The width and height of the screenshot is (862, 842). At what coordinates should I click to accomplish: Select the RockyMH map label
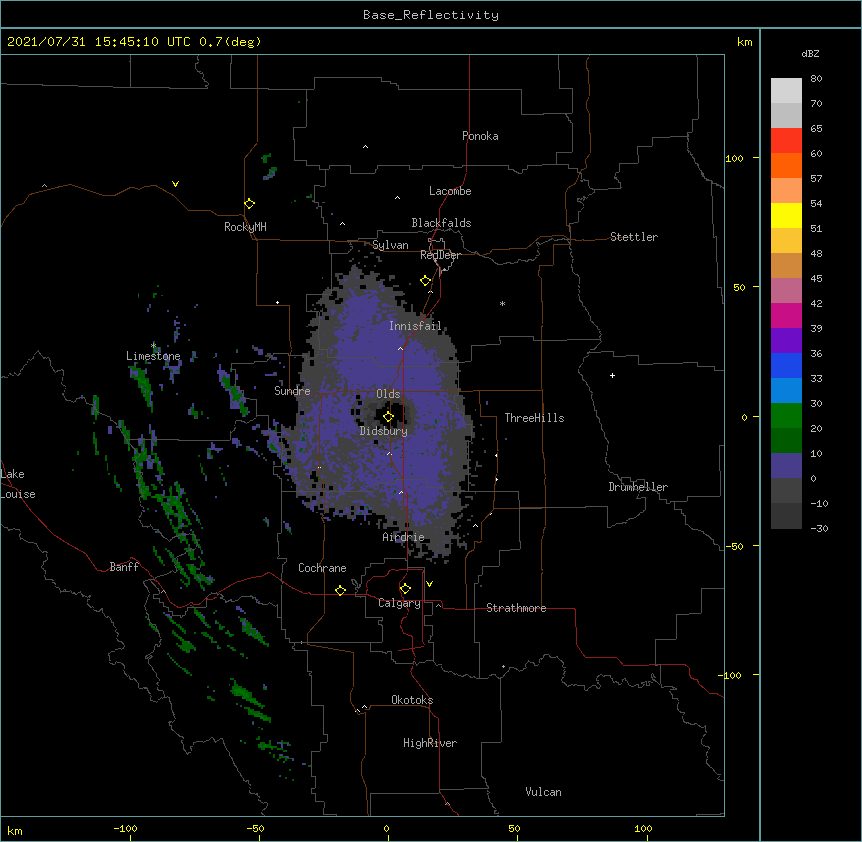(x=245, y=227)
